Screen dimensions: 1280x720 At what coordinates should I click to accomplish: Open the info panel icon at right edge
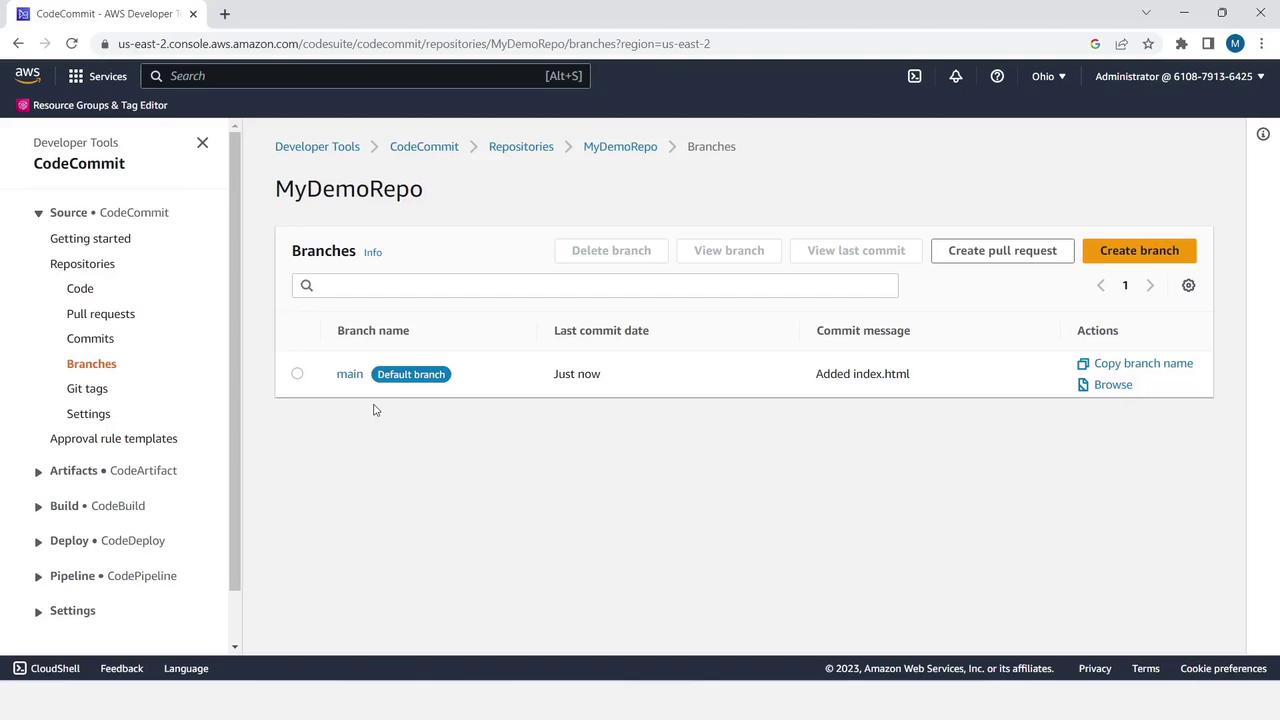pos(1263,134)
